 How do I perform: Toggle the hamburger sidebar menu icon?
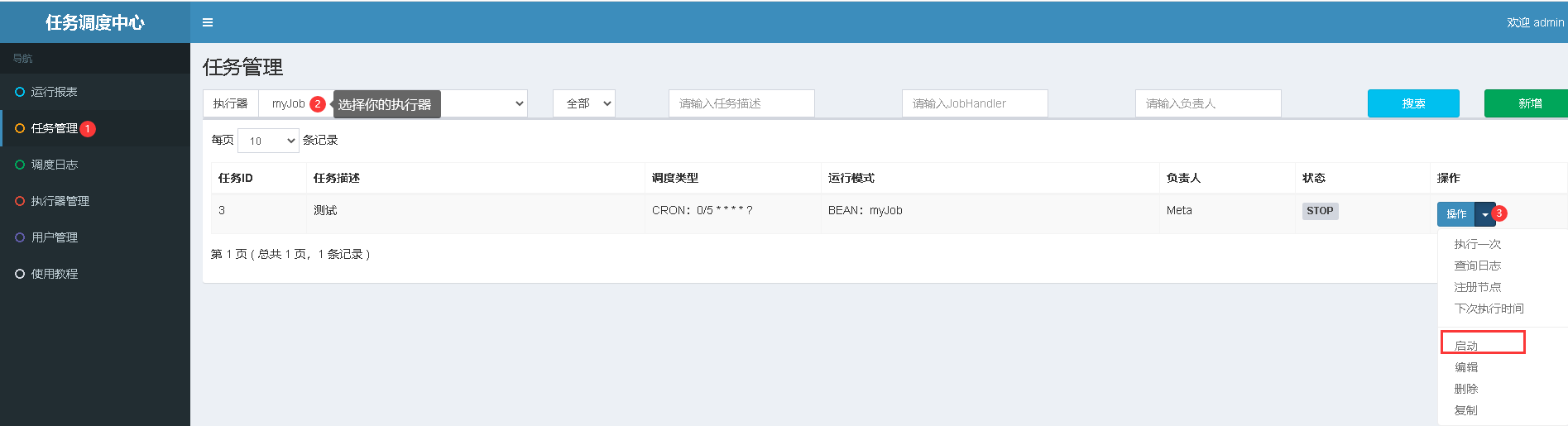click(208, 22)
